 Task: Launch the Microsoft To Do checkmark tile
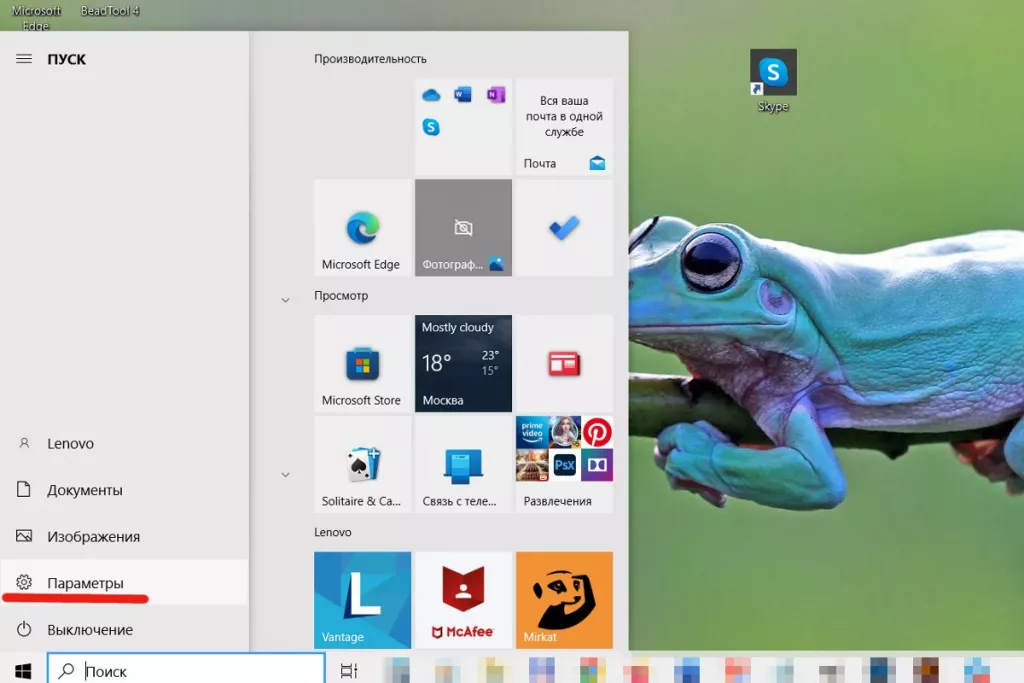coord(564,228)
